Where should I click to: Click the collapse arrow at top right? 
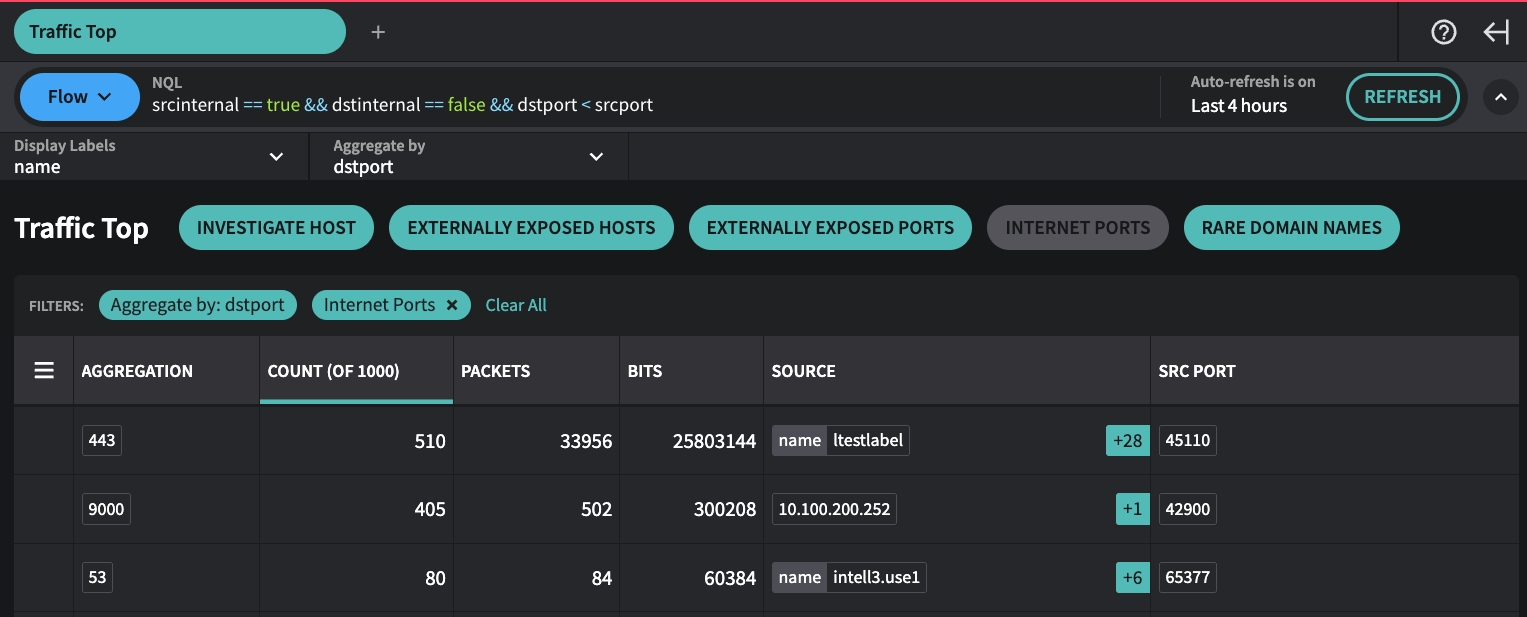coord(1496,31)
